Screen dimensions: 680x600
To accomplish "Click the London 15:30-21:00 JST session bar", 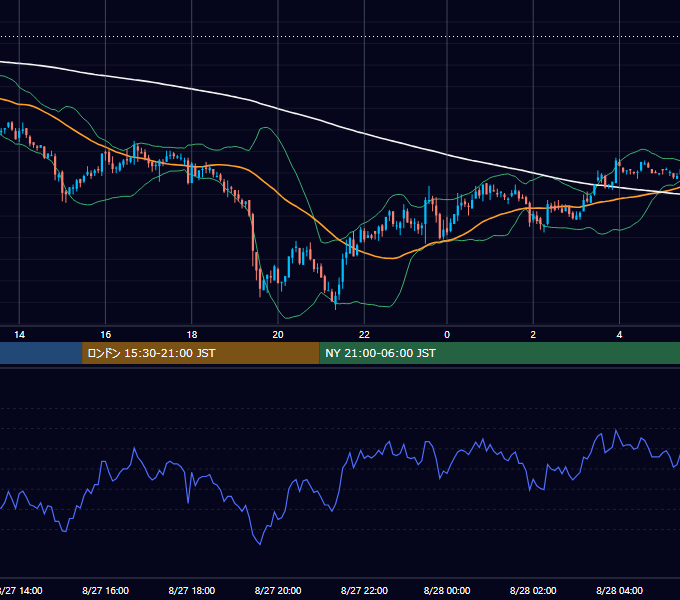I will tap(200, 353).
